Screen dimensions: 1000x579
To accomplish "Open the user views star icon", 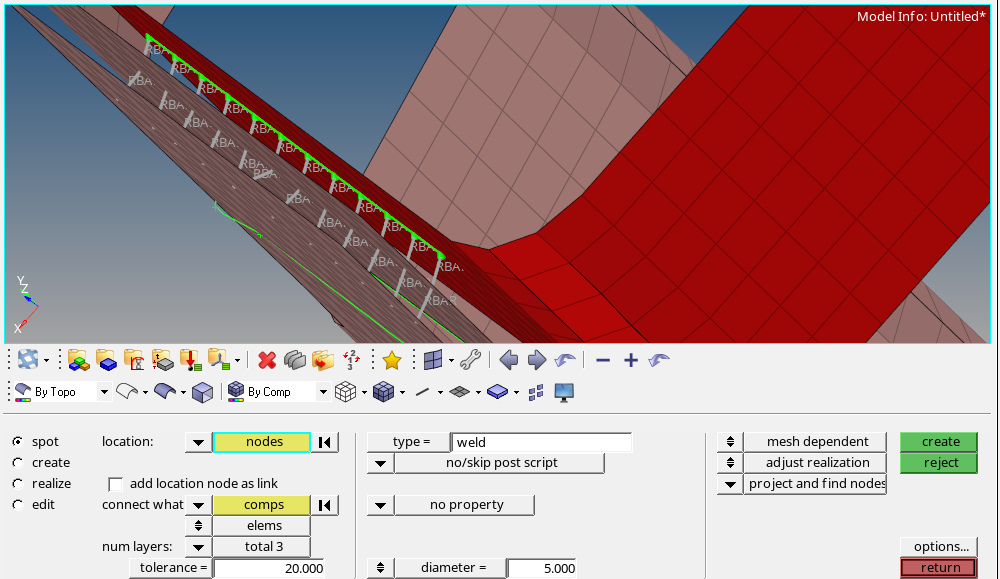I will coord(392,360).
